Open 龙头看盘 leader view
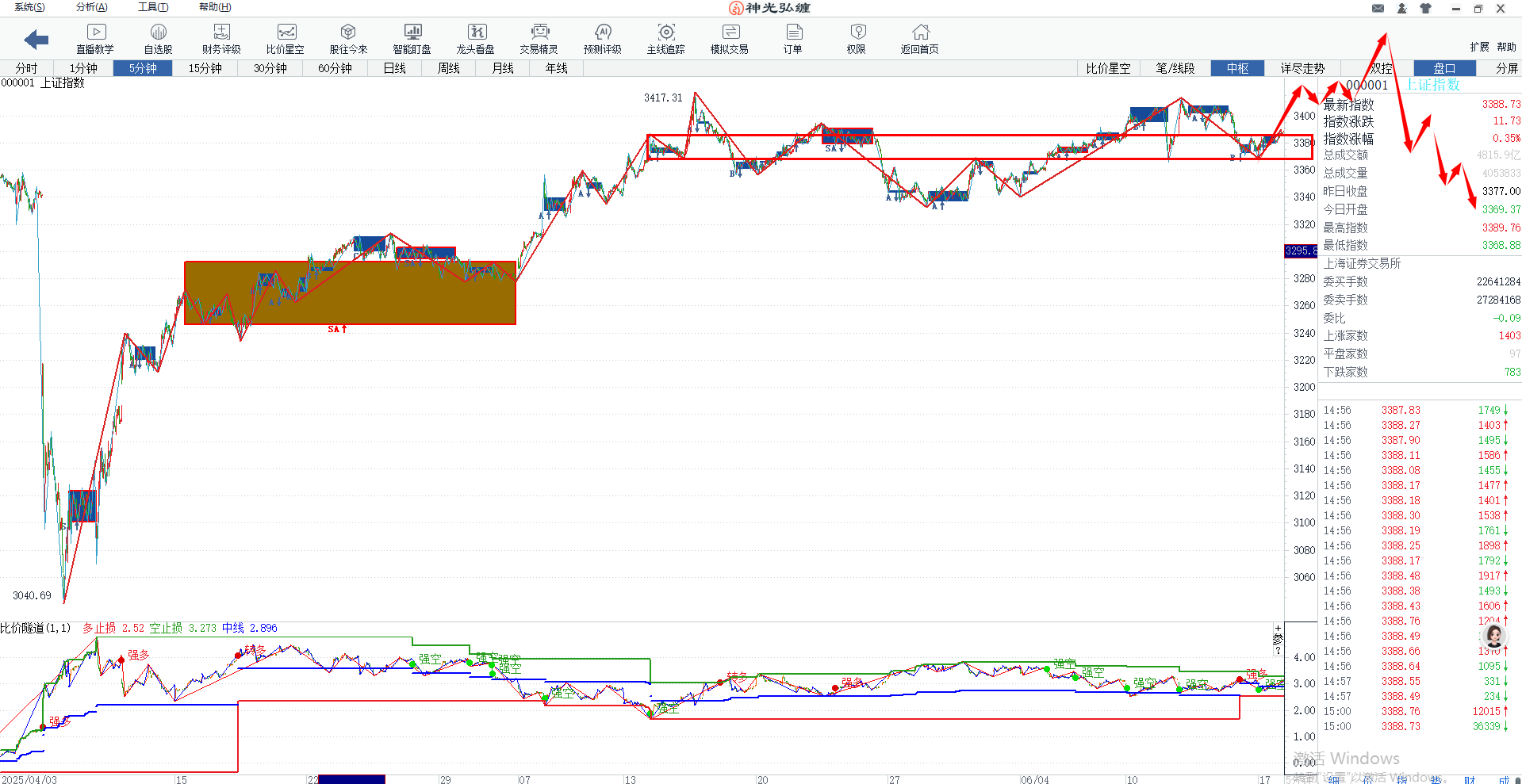The height and width of the screenshot is (784, 1522). pyautogui.click(x=475, y=38)
